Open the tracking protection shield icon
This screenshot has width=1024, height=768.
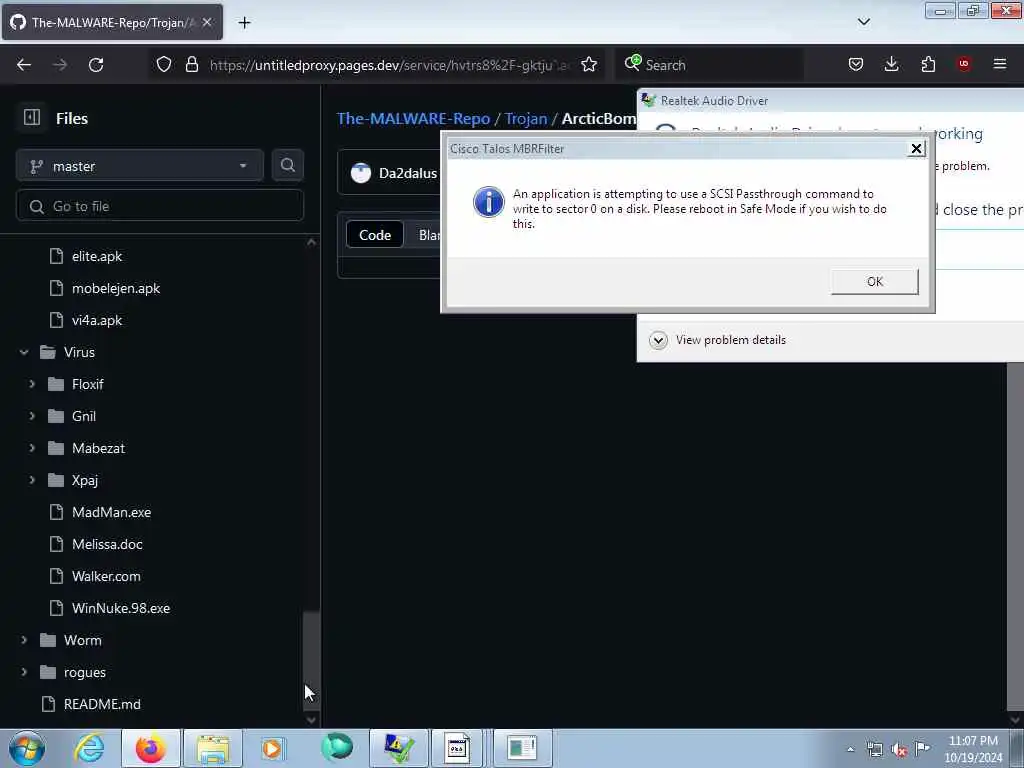(x=164, y=65)
